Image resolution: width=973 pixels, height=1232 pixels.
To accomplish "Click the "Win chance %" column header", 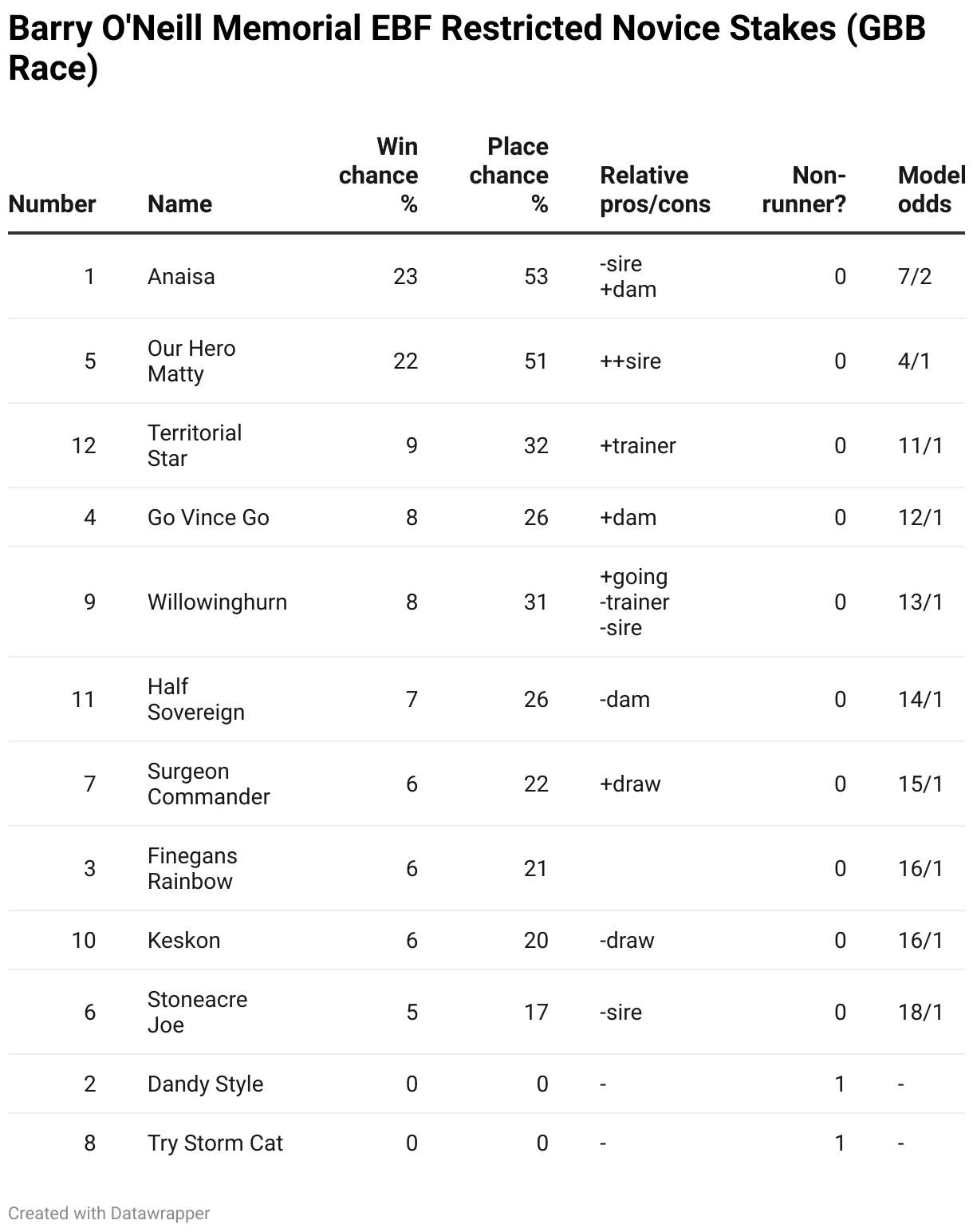I will click(x=379, y=175).
